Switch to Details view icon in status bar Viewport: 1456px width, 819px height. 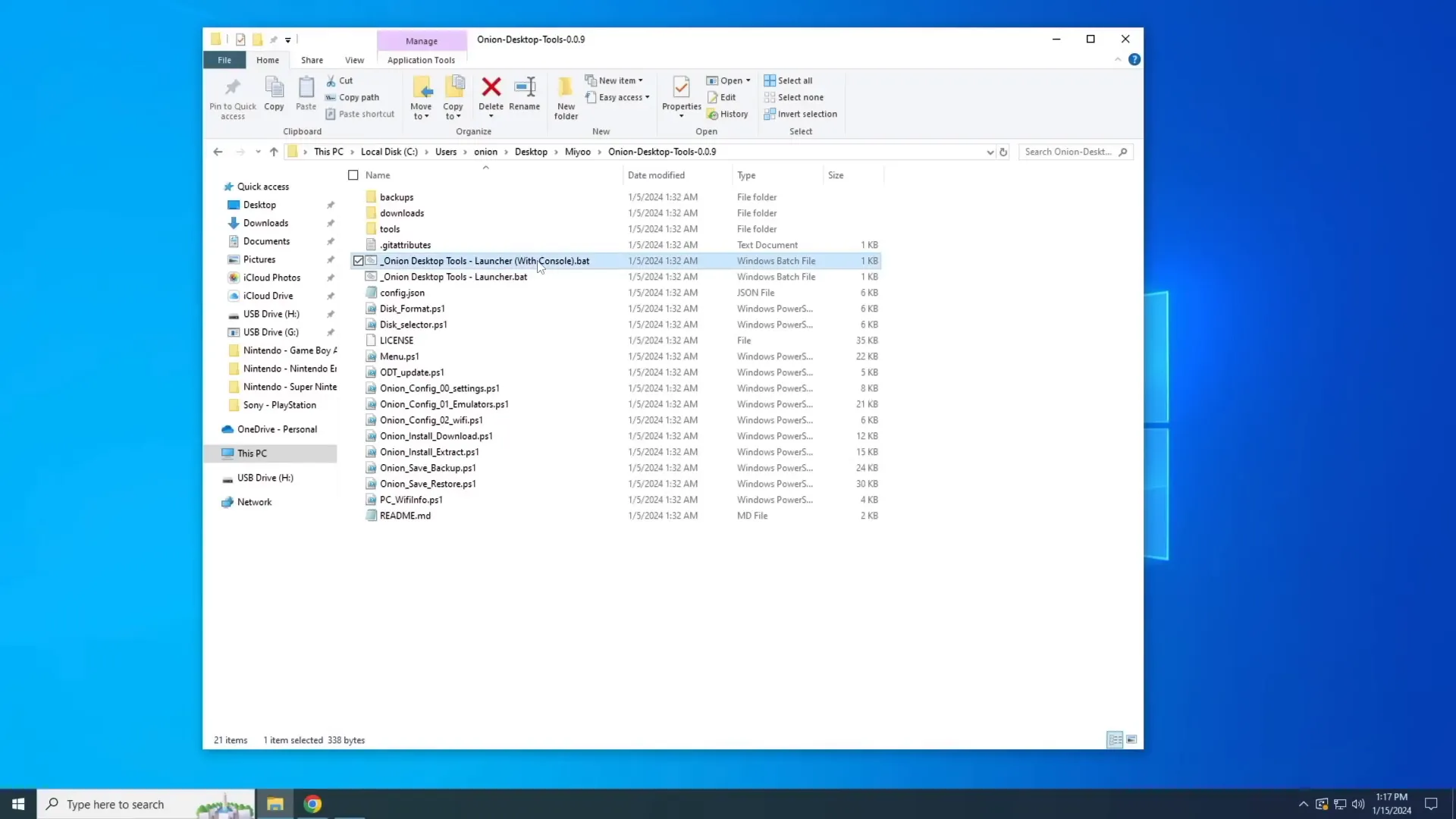pos(1115,739)
